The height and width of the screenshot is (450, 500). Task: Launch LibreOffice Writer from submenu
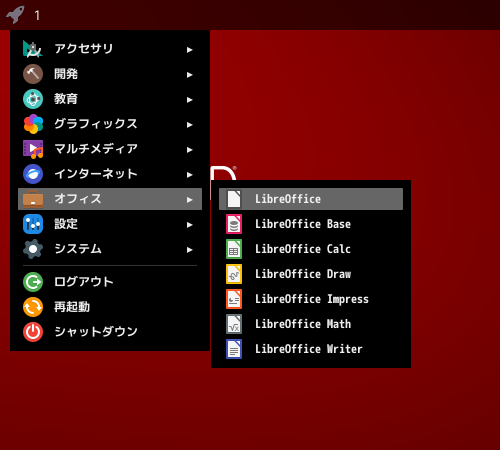point(311,349)
